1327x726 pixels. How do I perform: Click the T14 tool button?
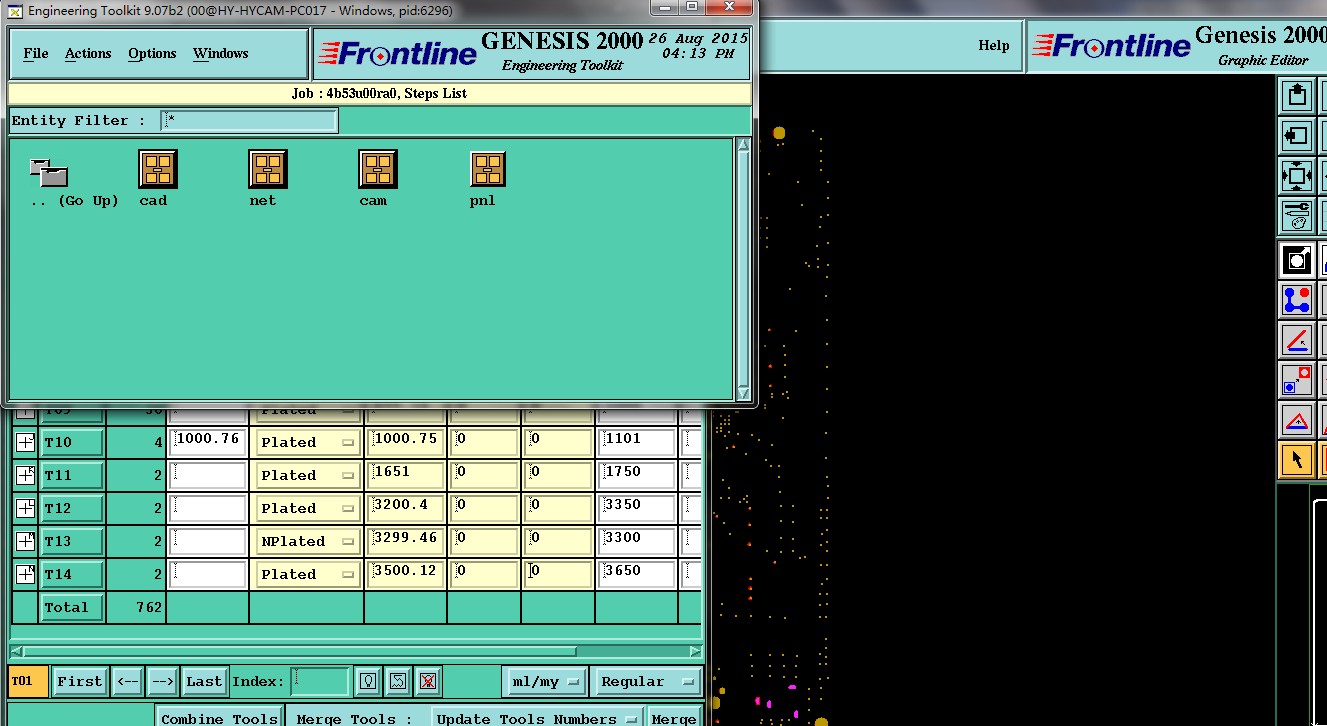[71, 574]
